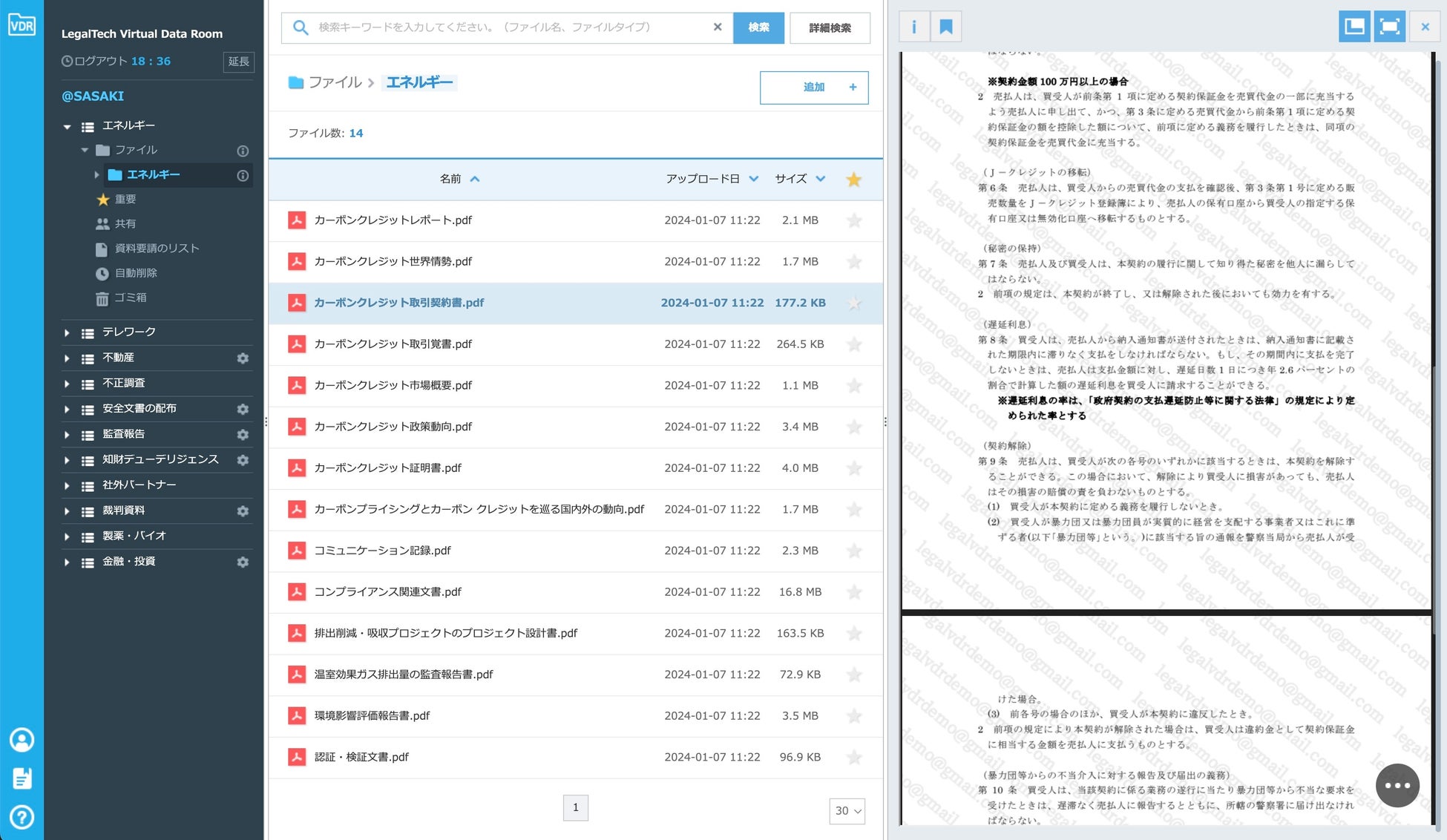Sort by アップロード日 dropdown arrow
This screenshot has width=1447, height=840.
[754, 179]
